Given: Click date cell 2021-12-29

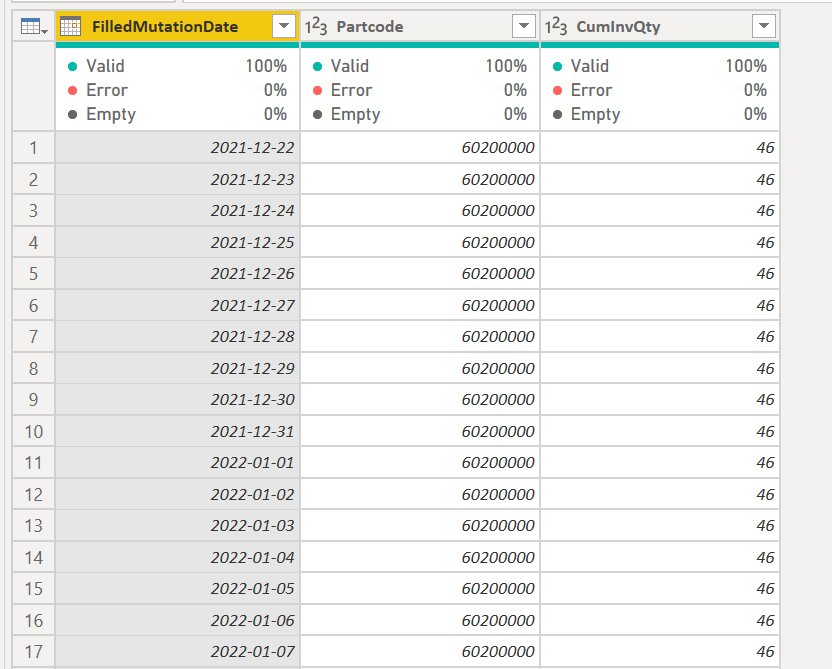Looking at the screenshot, I should 178,368.
